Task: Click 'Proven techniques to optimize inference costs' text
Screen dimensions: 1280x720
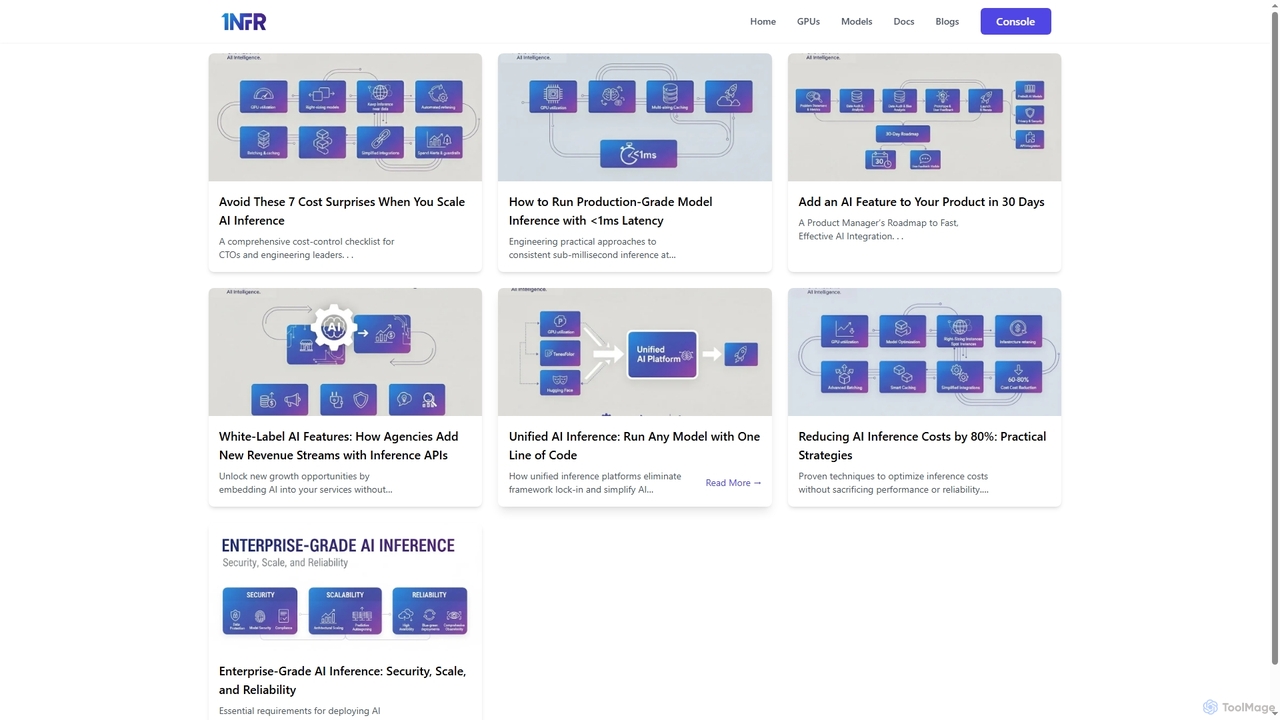Action: coord(893,483)
